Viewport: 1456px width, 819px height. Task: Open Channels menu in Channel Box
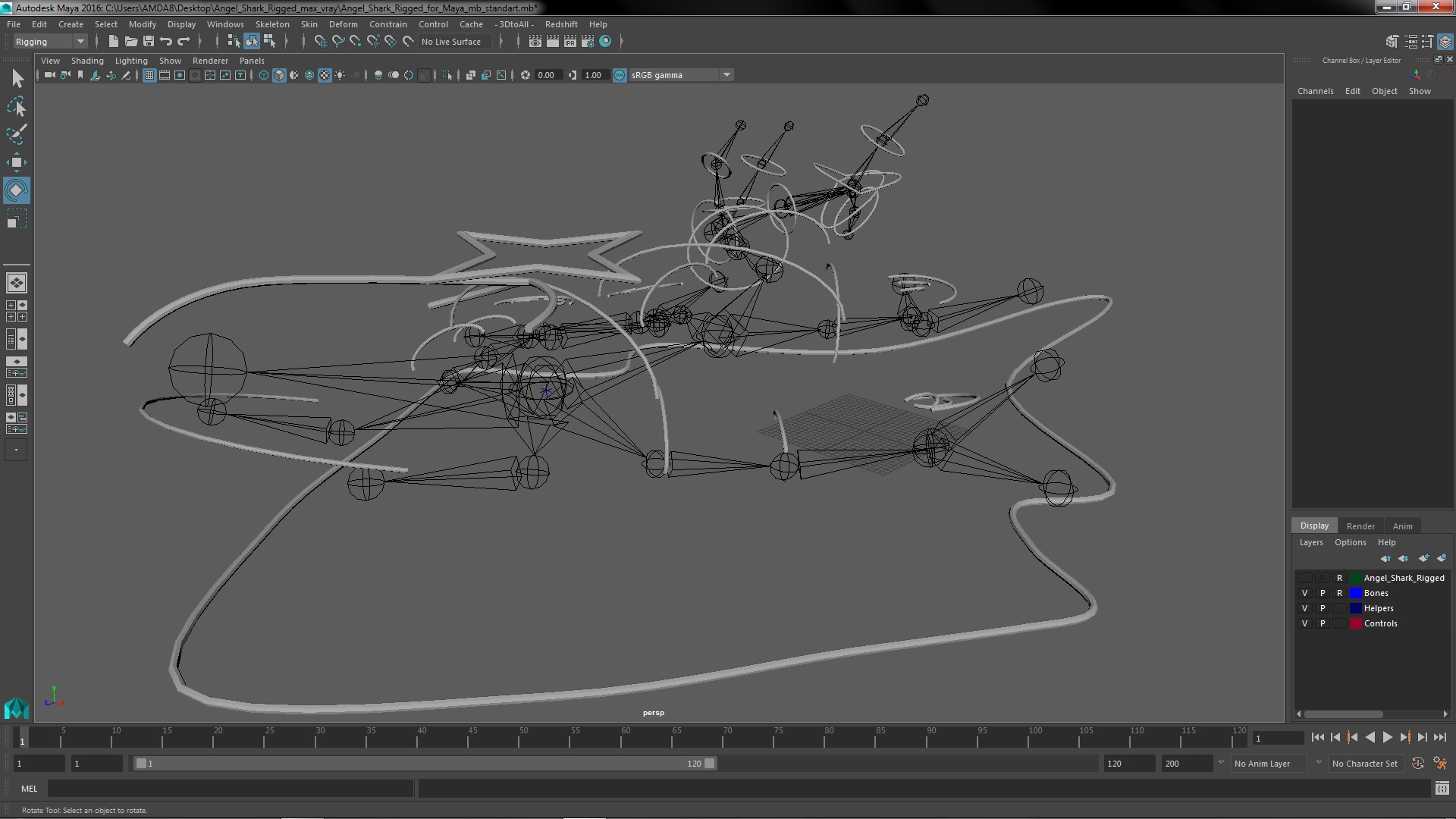coord(1315,91)
